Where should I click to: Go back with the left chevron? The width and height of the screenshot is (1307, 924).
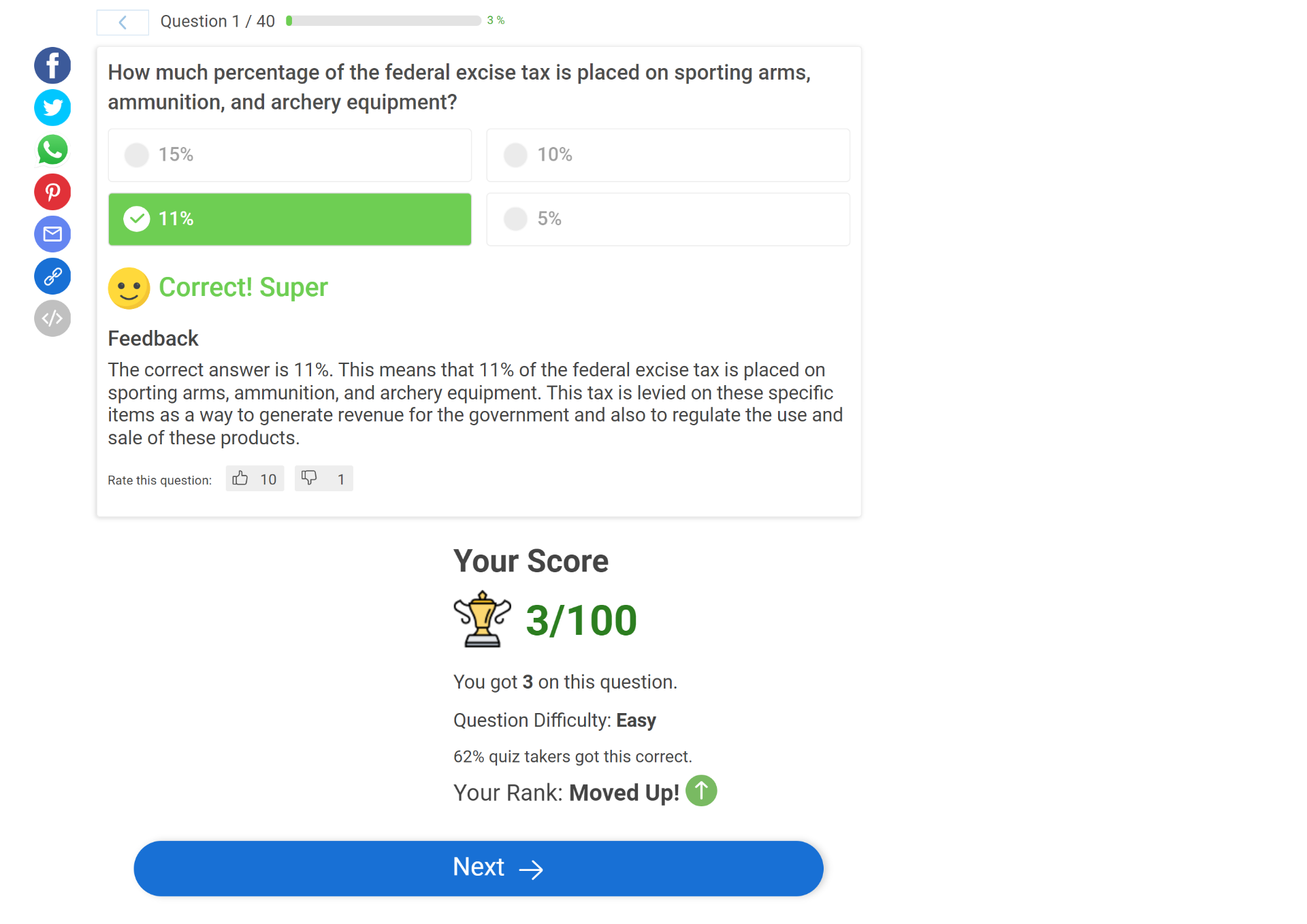[123, 22]
